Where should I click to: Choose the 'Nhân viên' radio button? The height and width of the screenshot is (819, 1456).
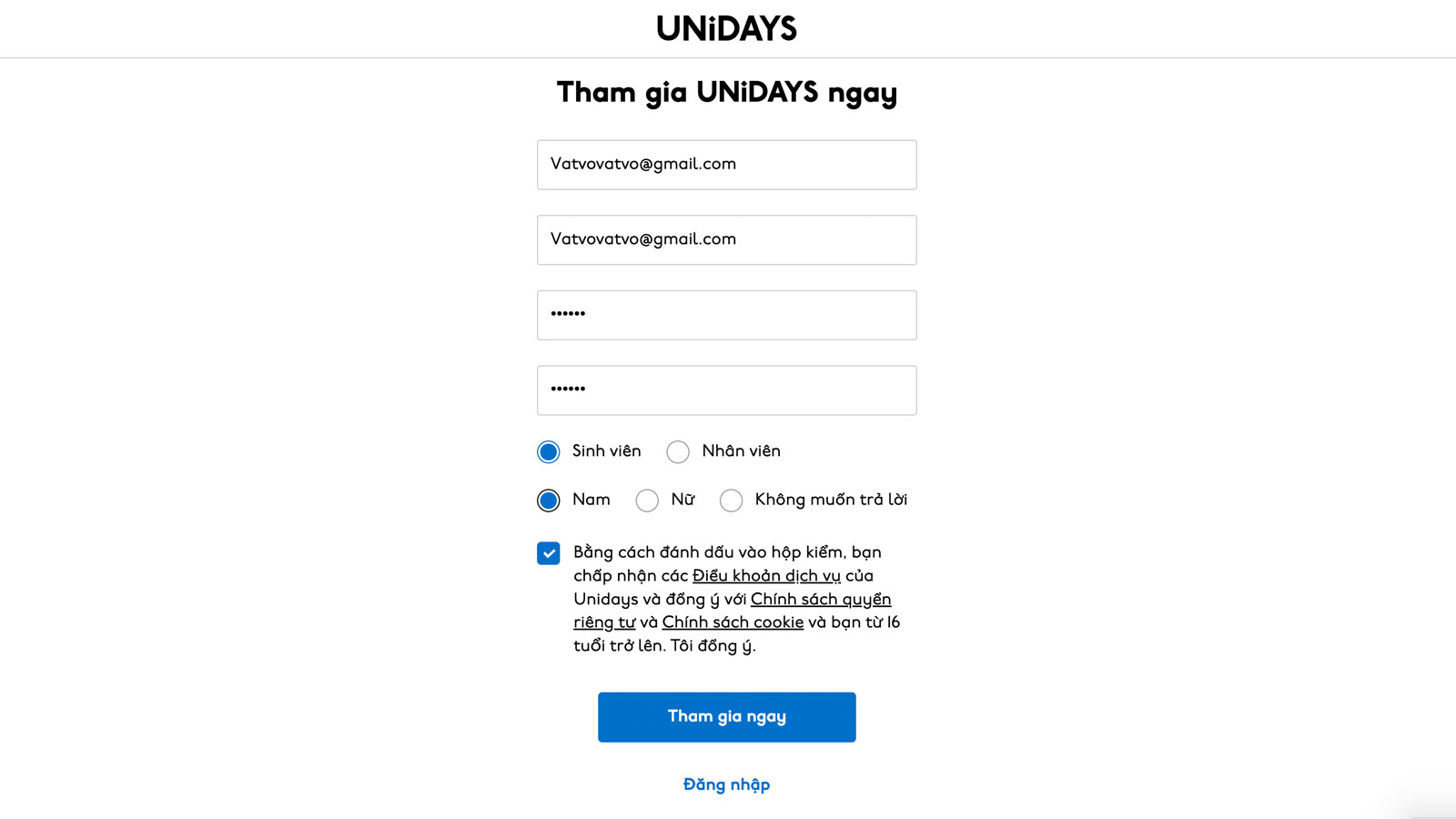[x=678, y=452]
